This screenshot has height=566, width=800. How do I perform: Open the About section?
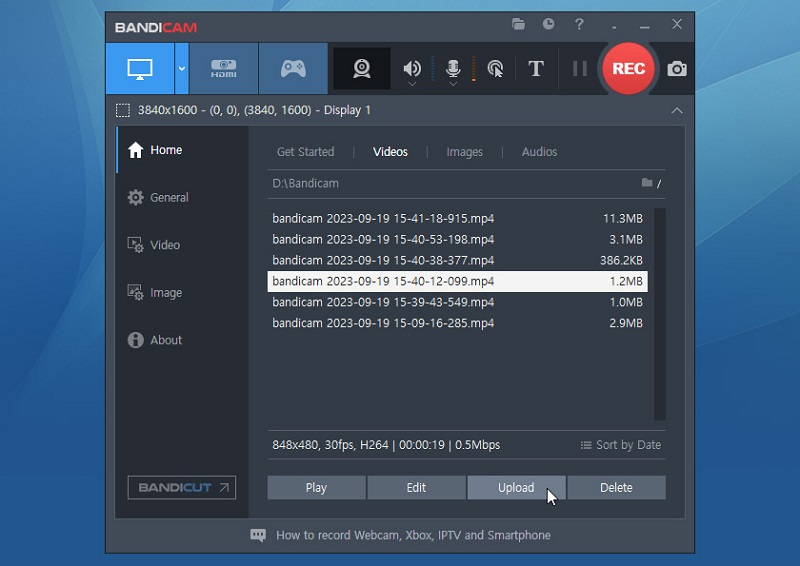click(x=155, y=340)
